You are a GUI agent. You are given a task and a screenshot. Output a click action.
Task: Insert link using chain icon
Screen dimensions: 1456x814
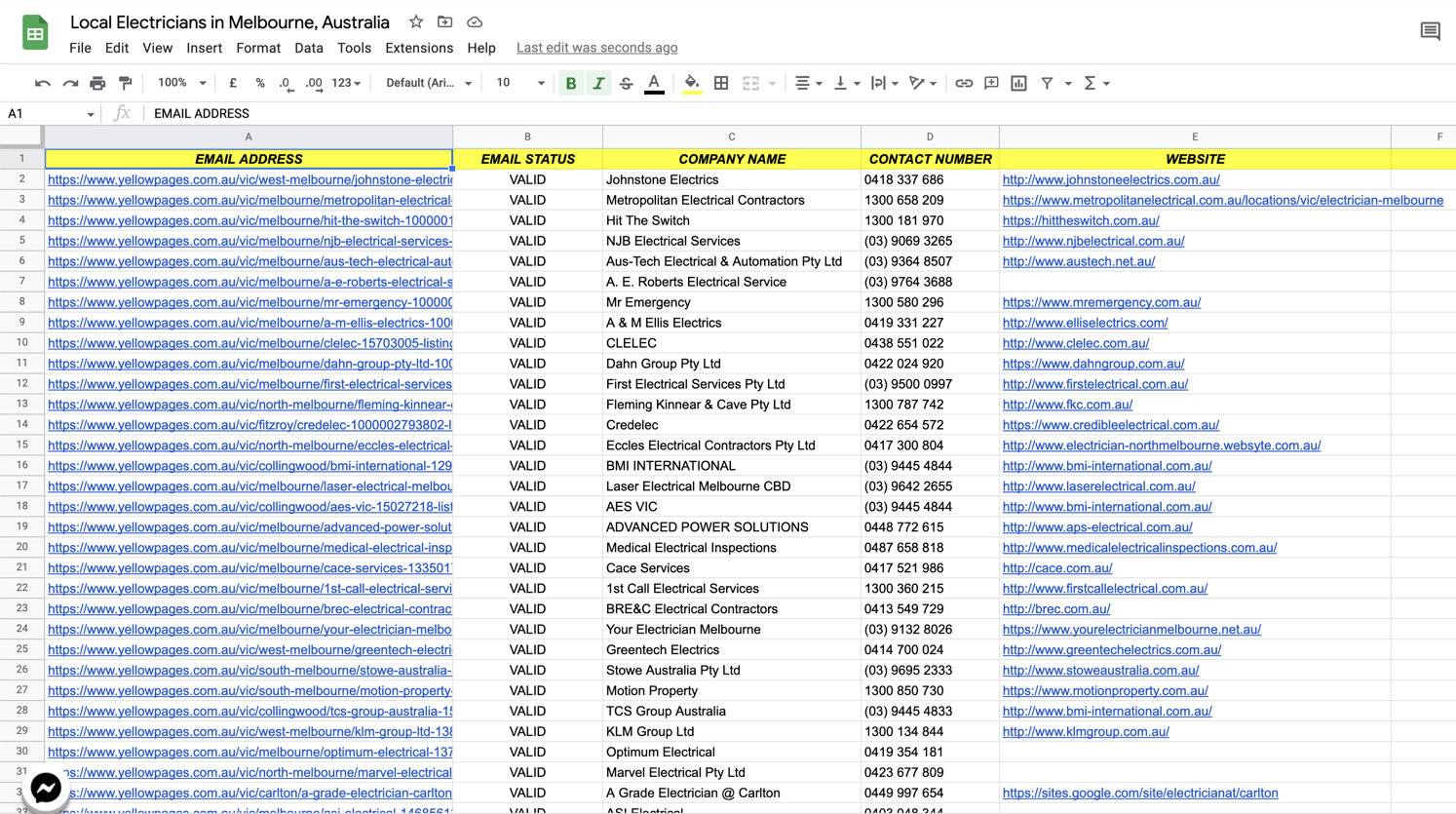coord(964,84)
